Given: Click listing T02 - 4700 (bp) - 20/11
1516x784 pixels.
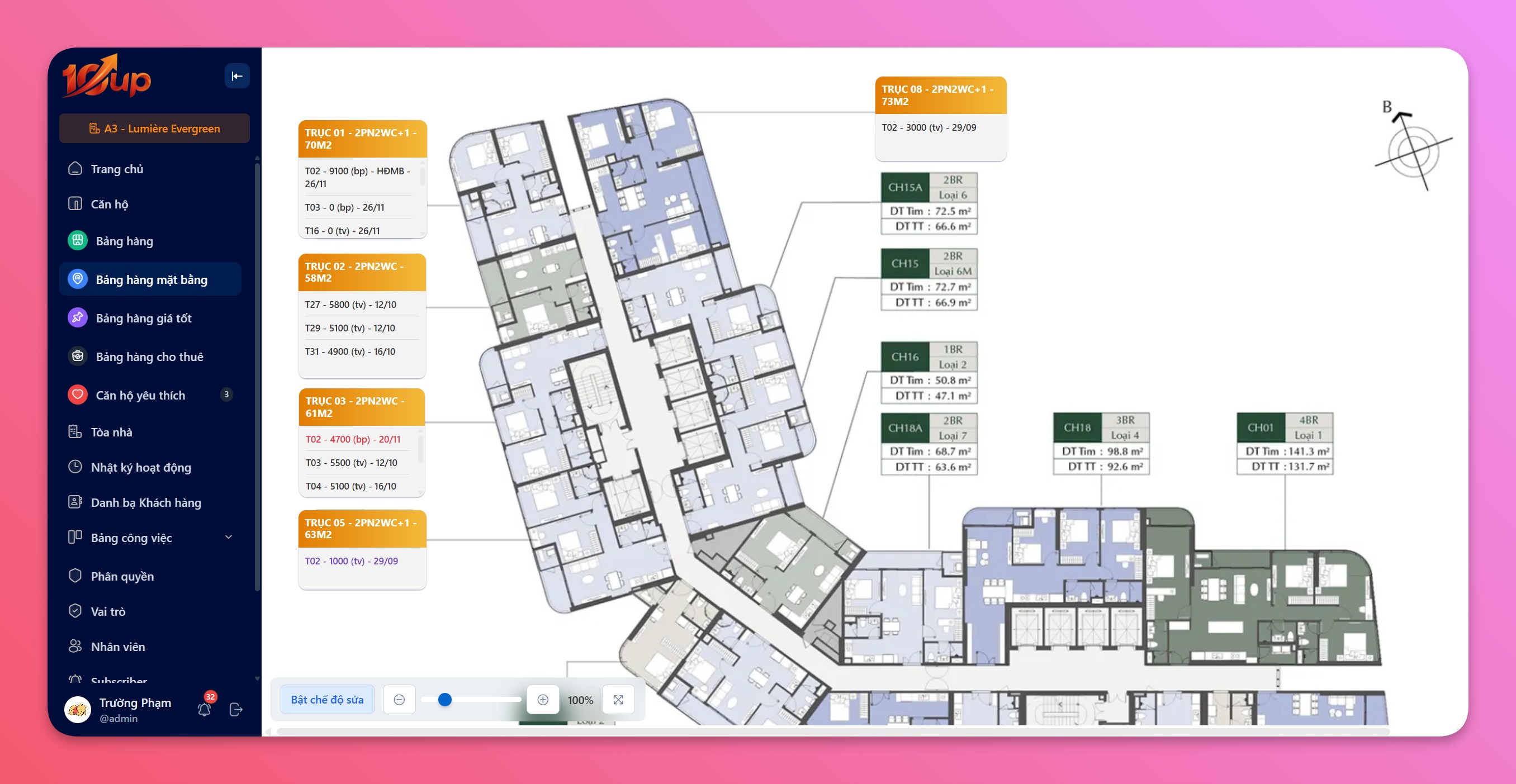Looking at the screenshot, I should 353,439.
